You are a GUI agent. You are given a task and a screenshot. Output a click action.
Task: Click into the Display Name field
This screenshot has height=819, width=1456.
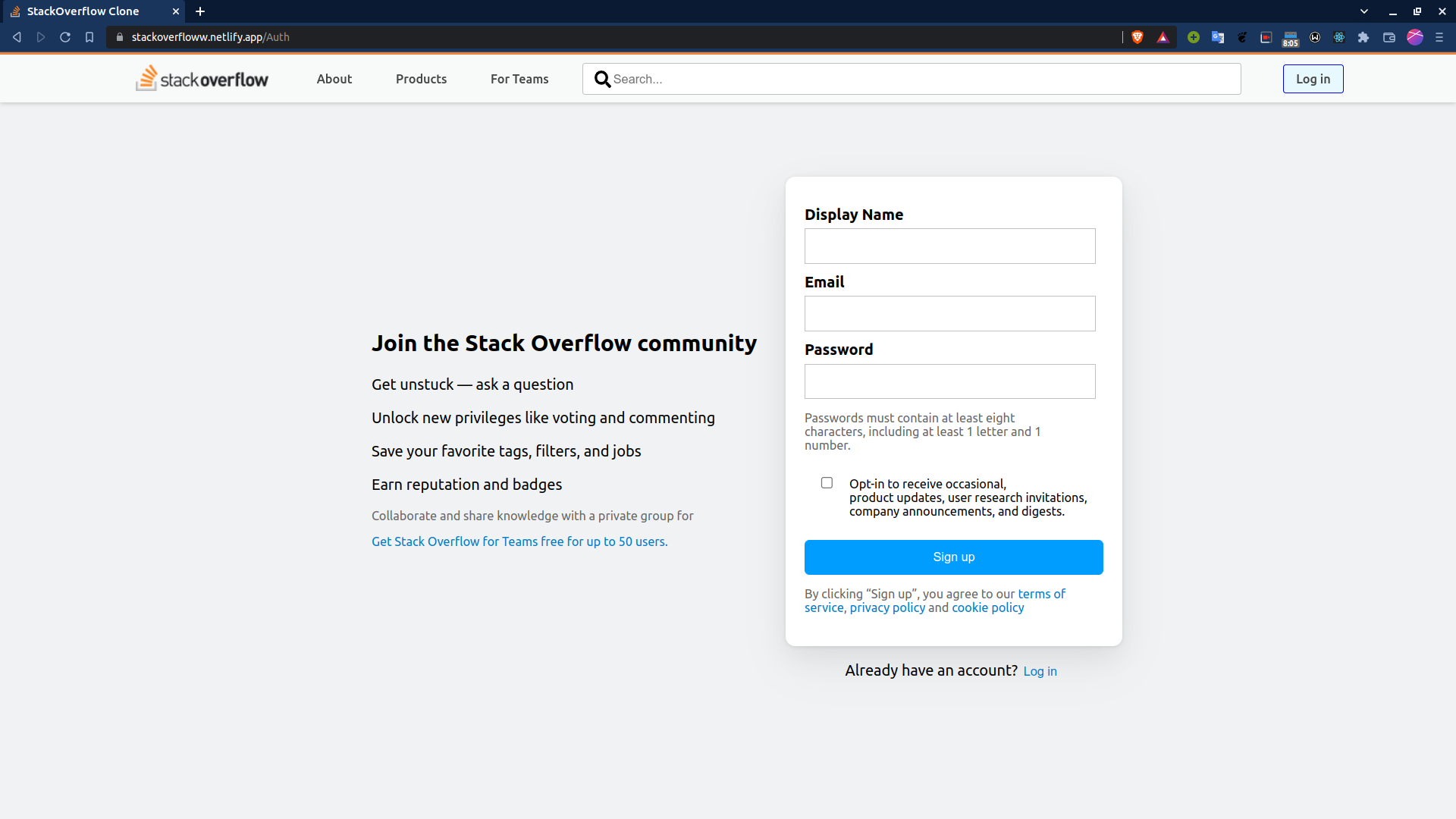pyautogui.click(x=949, y=246)
